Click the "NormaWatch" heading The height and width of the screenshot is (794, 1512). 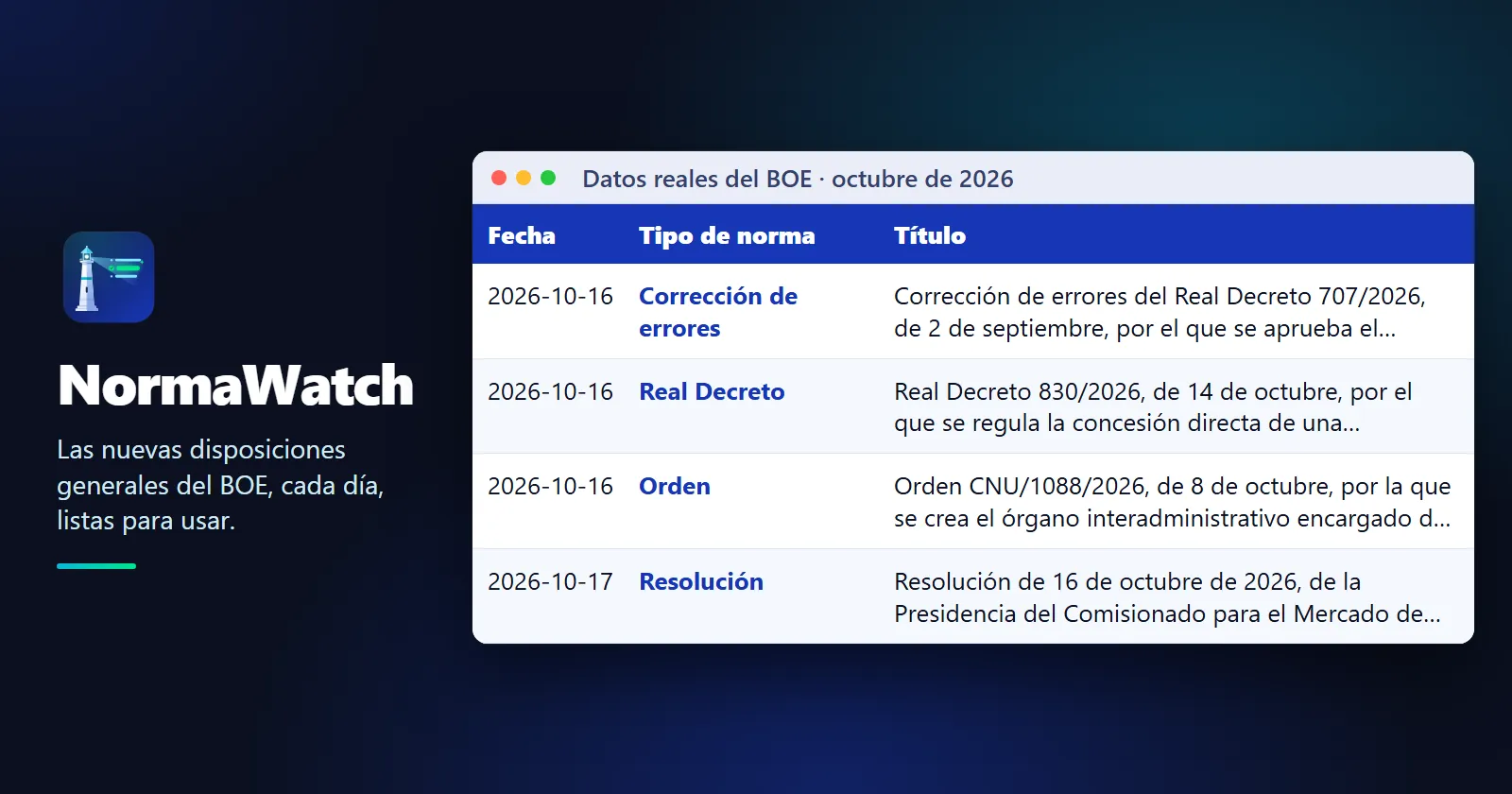pyautogui.click(x=236, y=386)
